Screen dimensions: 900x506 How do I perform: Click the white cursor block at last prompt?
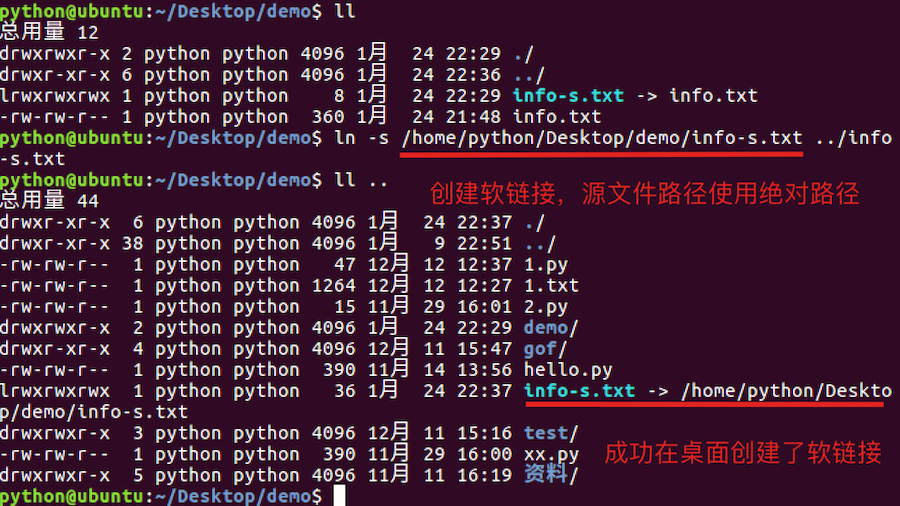(340, 496)
